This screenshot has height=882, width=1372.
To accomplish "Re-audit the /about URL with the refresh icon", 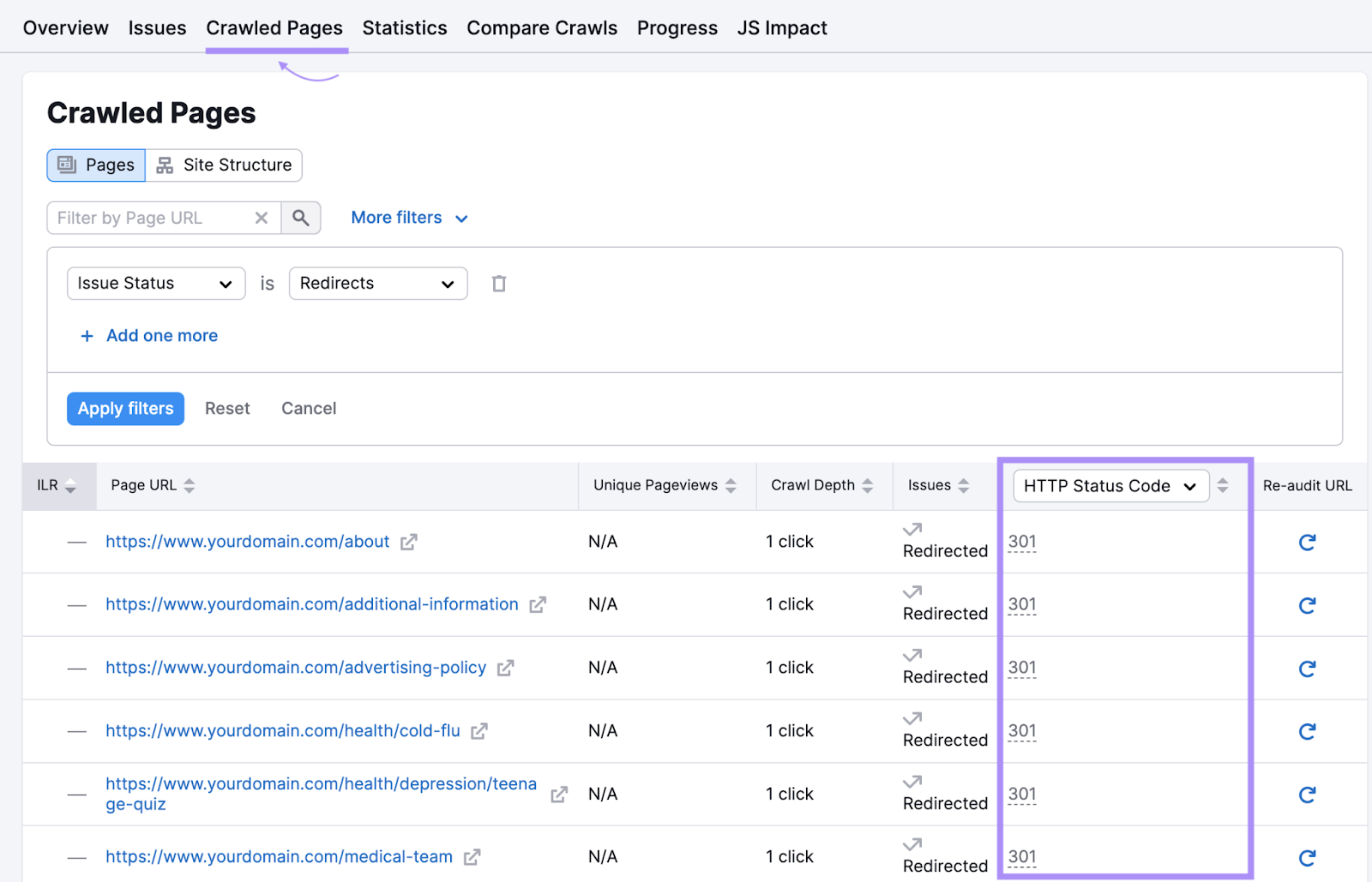I will click(1307, 542).
